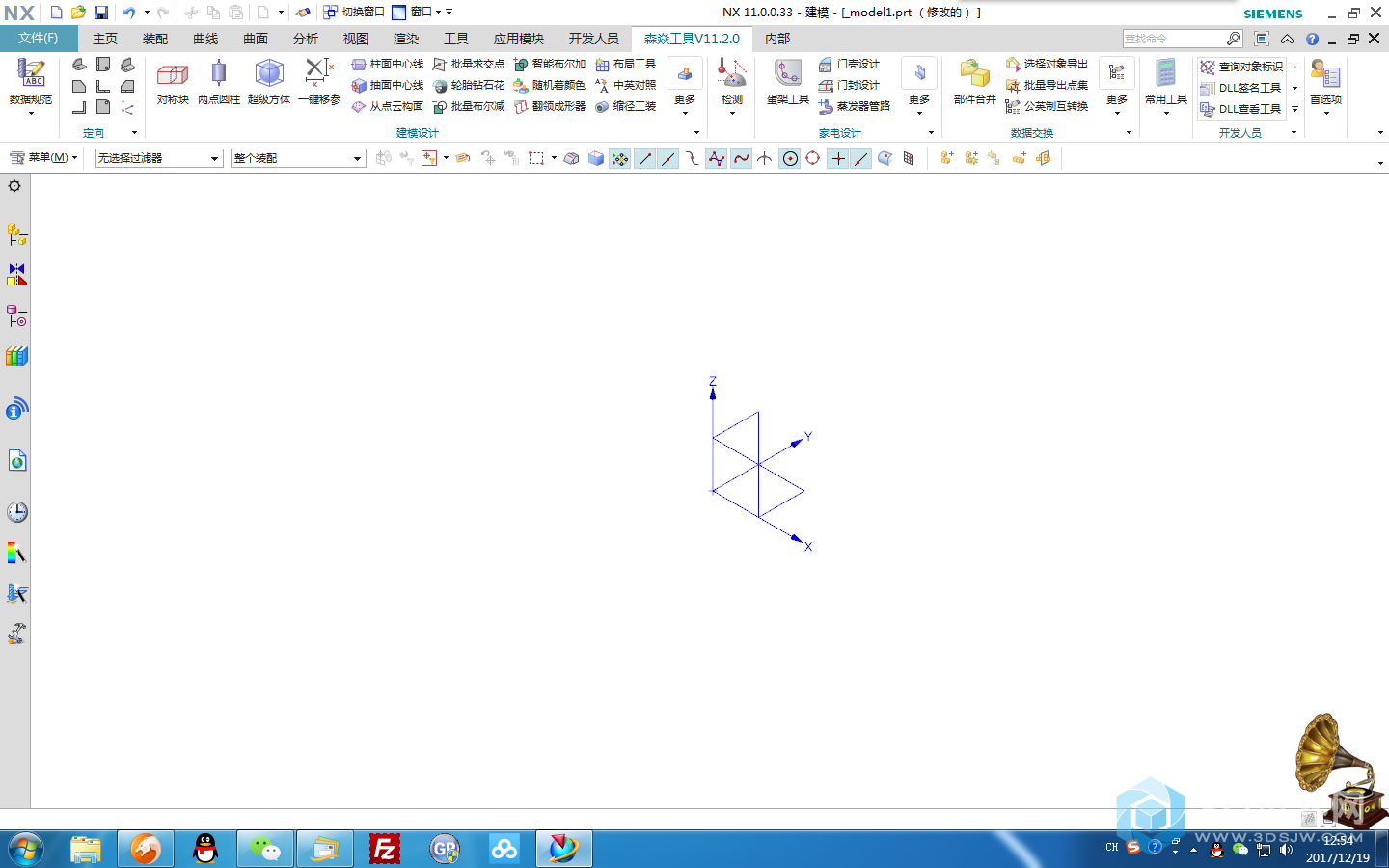Screen dimensions: 1389x868
Task: Switch to the 装配 tab
Action: click(155, 39)
